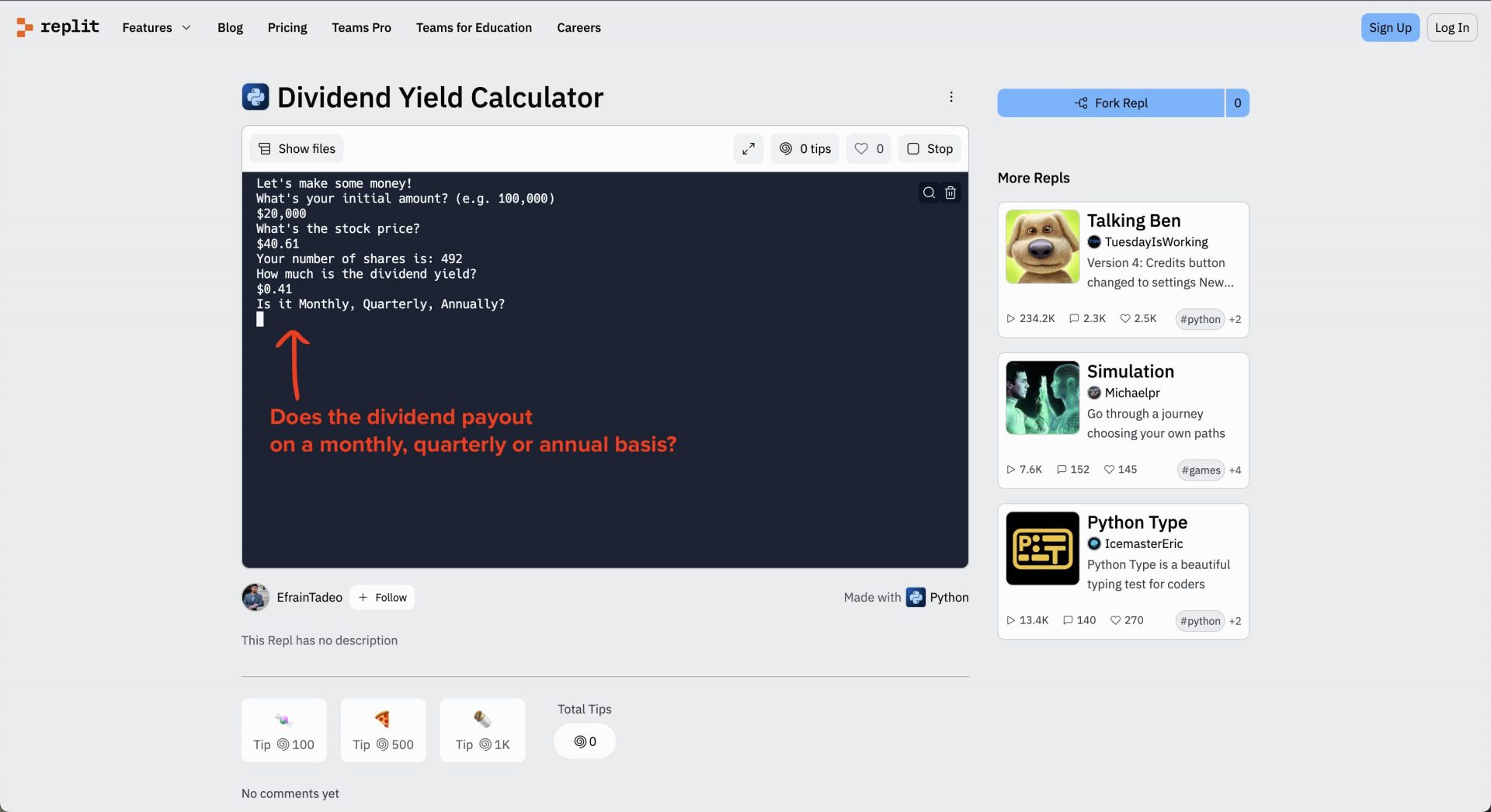This screenshot has width=1491, height=812.
Task: Follow EfrainTadeo
Action: point(382,597)
